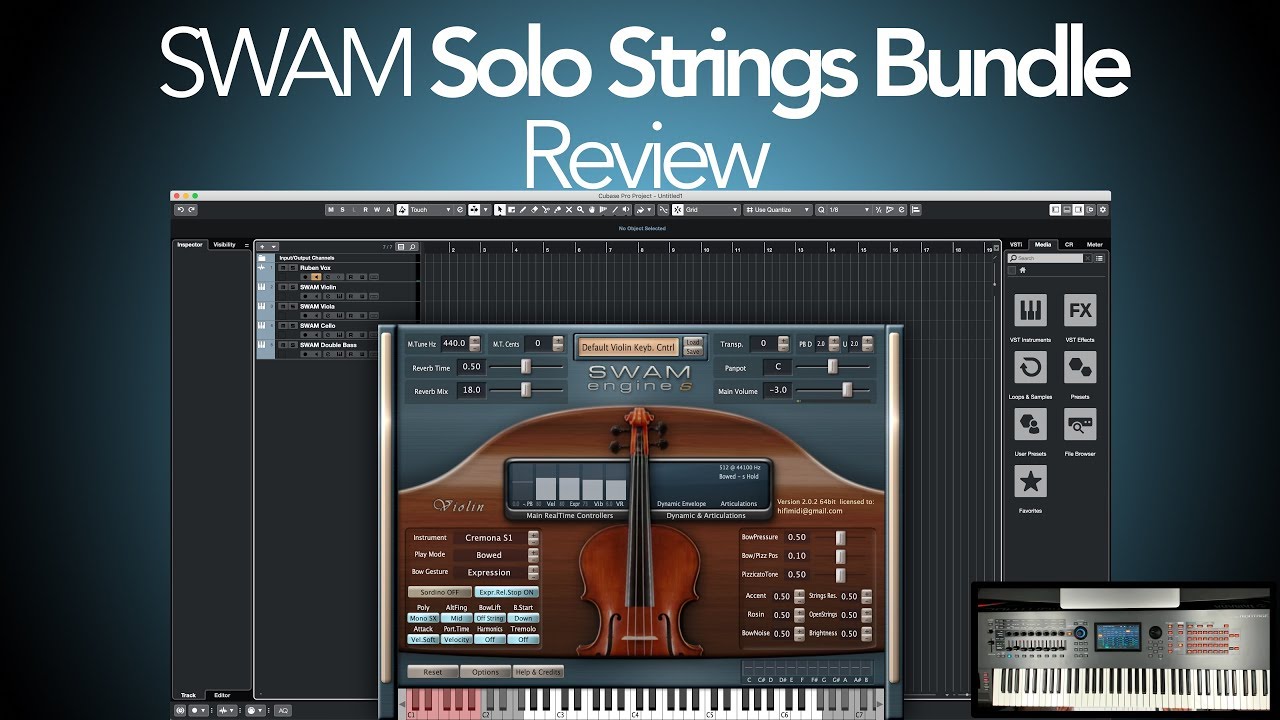The width and height of the screenshot is (1280, 720).
Task: Toggle Expr.Rel.Stop ON button
Action: click(506, 592)
